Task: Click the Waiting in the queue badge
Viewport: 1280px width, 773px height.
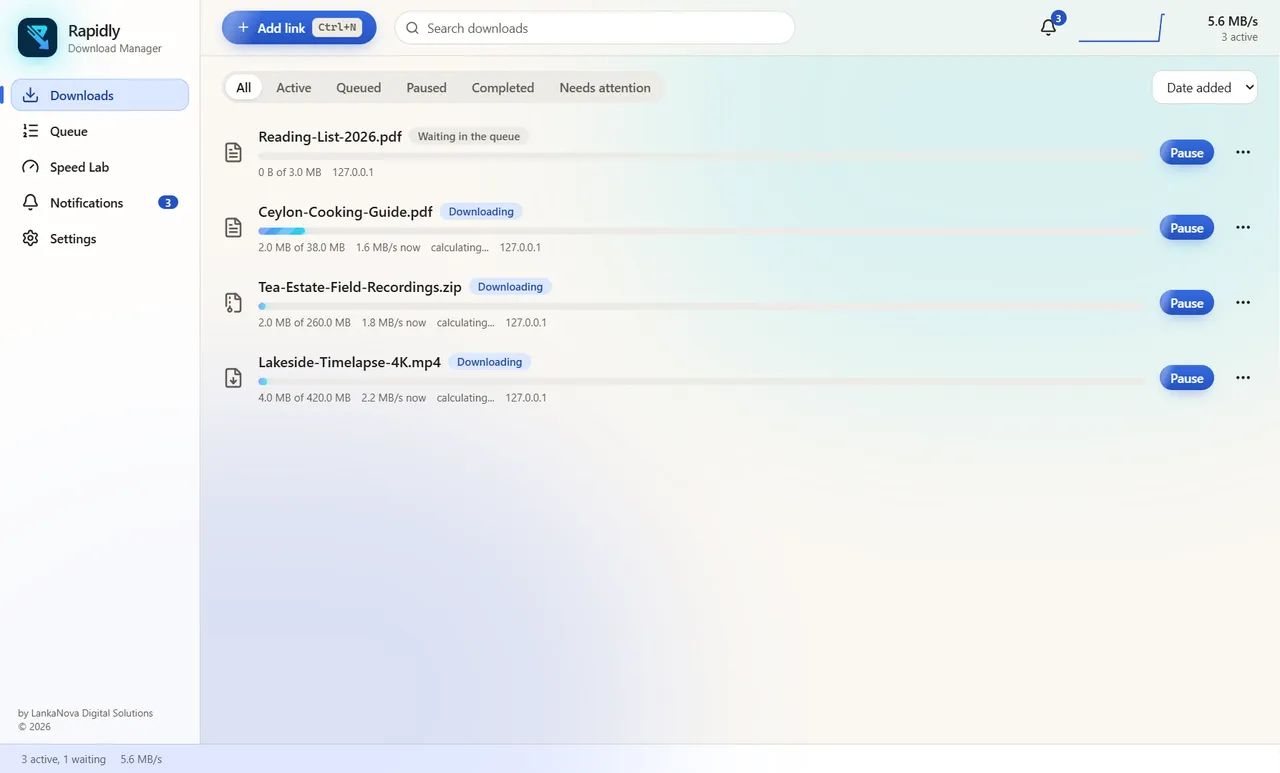Action: click(x=469, y=136)
